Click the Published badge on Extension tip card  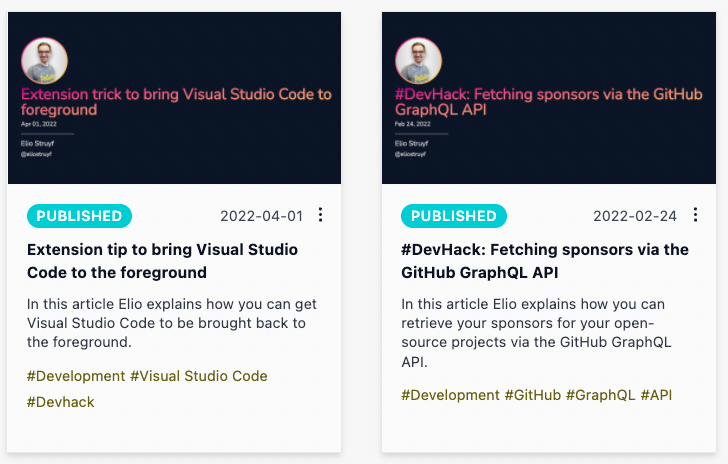click(79, 216)
